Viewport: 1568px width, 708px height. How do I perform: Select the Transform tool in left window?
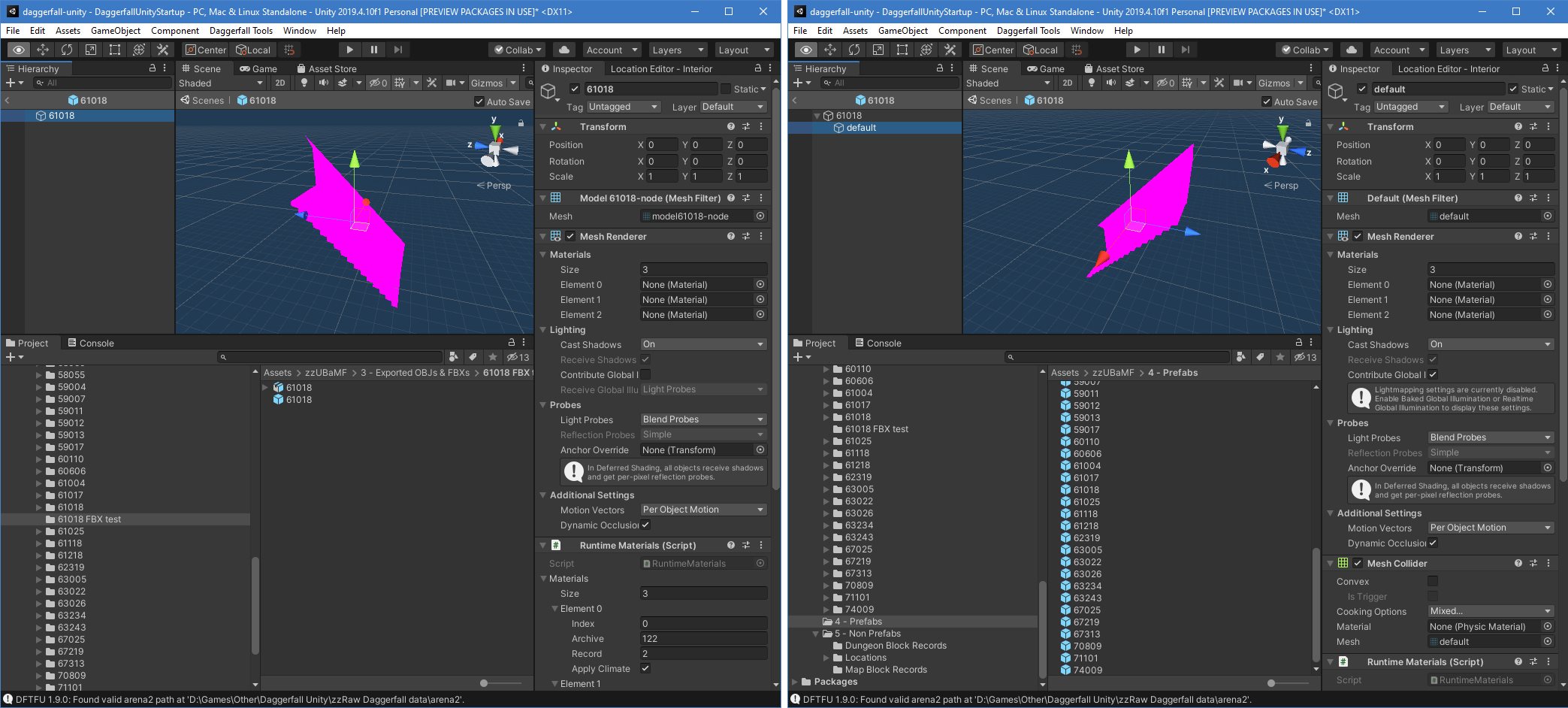tap(139, 50)
